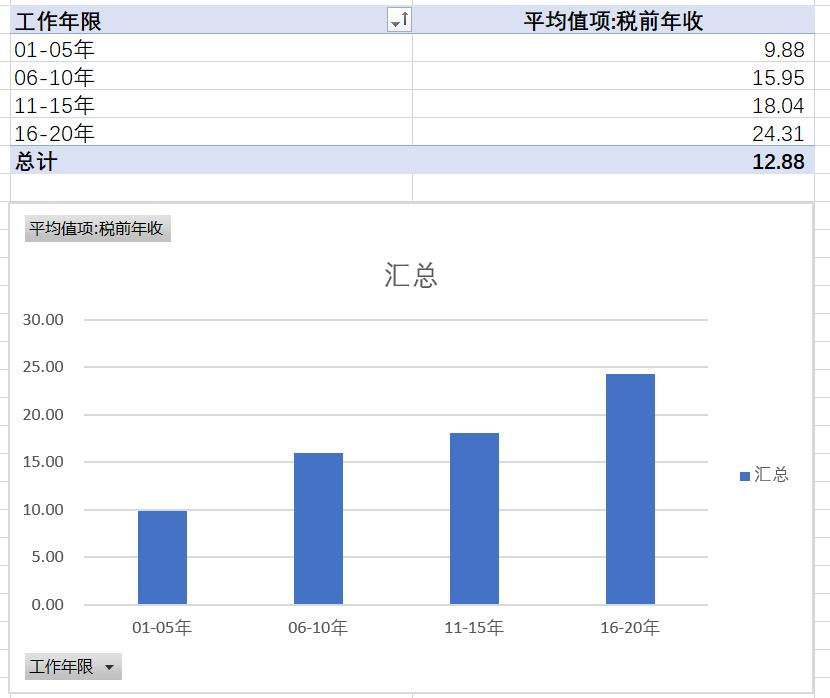Select the 平均值项:税前年收 column header
The height and width of the screenshot is (698, 830).
610,17
